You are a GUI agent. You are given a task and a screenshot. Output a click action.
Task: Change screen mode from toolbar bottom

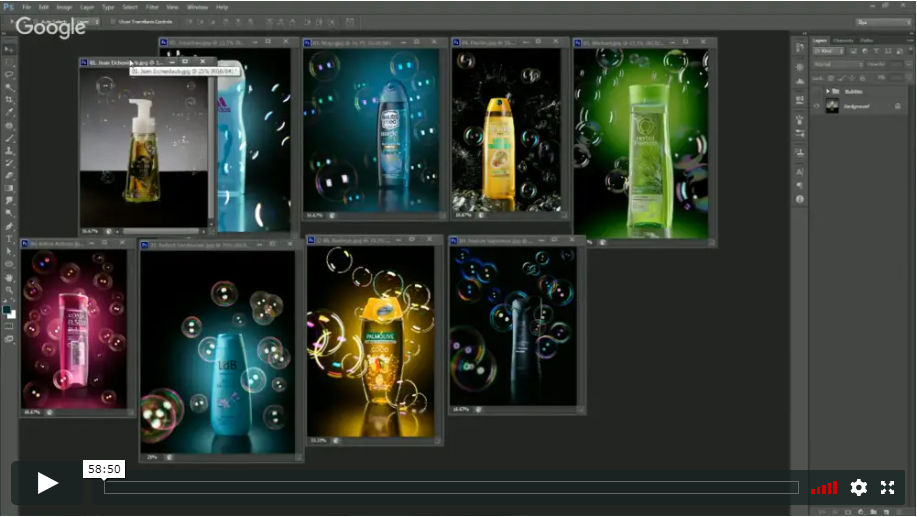pyautogui.click(x=9, y=339)
